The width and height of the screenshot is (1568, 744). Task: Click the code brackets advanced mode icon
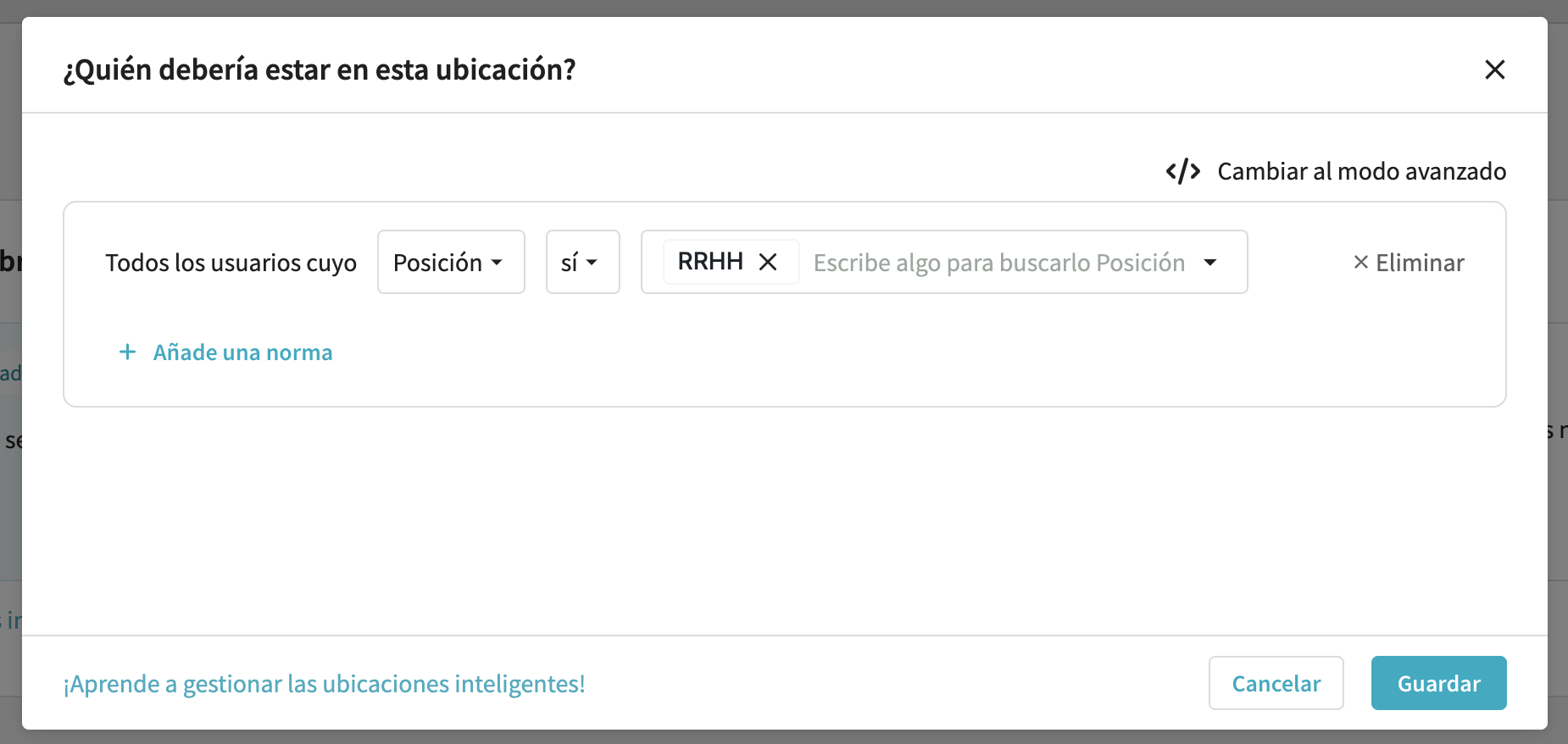1182,171
